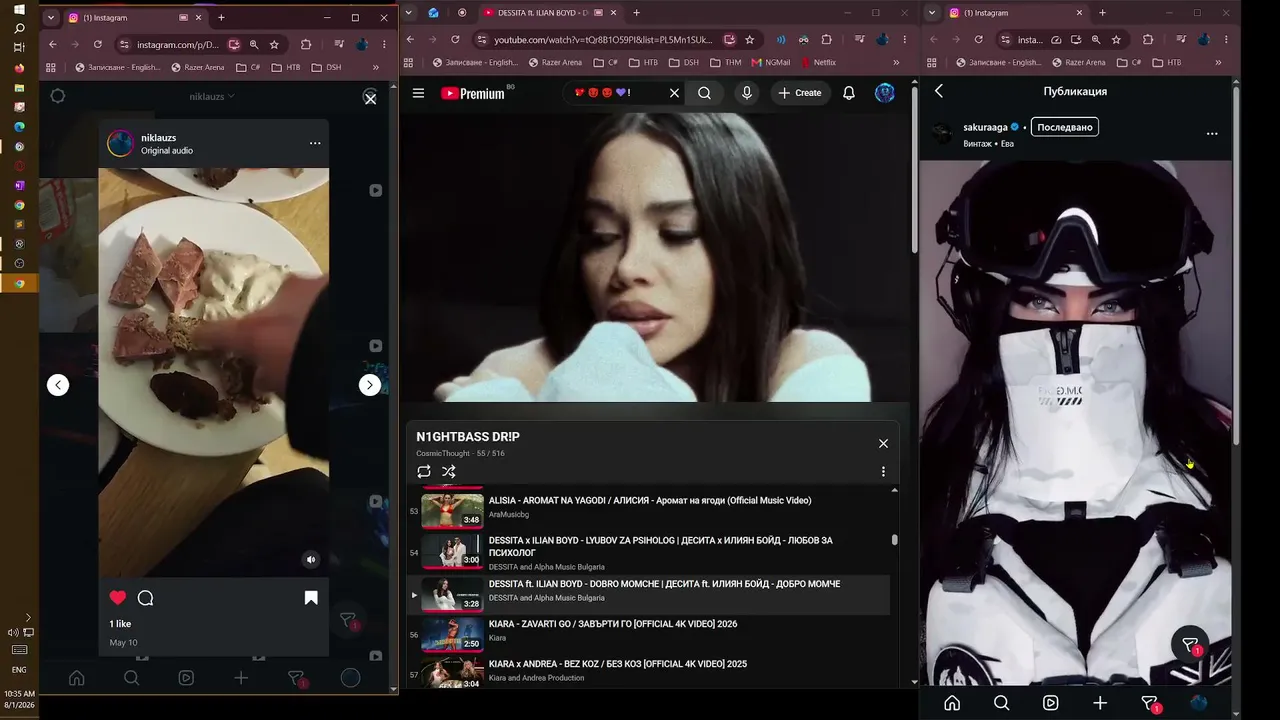The width and height of the screenshot is (1280, 720).
Task: Open the THM bookmarks folder in the YouTube window
Action: pyautogui.click(x=725, y=62)
